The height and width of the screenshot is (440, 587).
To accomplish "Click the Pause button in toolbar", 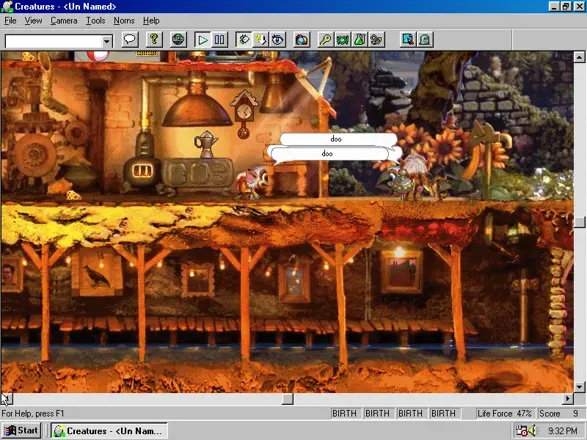I will 219,39.
